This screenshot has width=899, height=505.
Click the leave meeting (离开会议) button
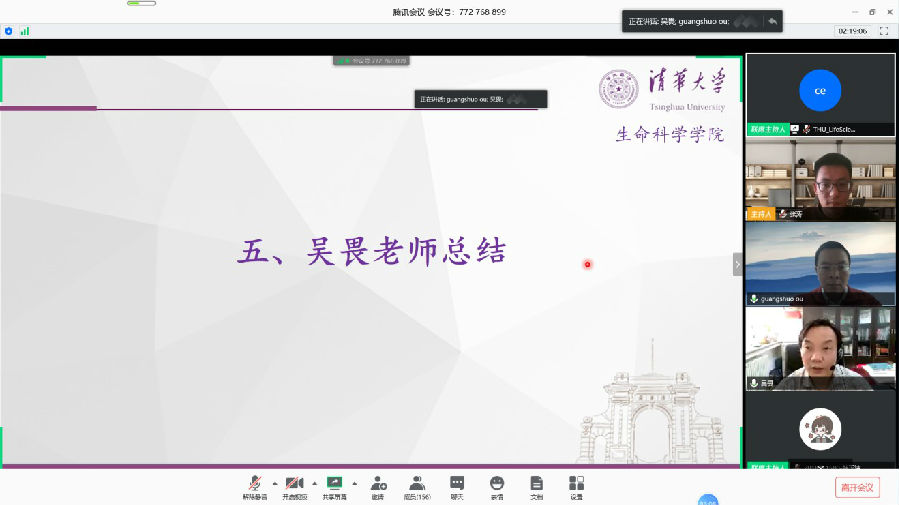coord(857,487)
